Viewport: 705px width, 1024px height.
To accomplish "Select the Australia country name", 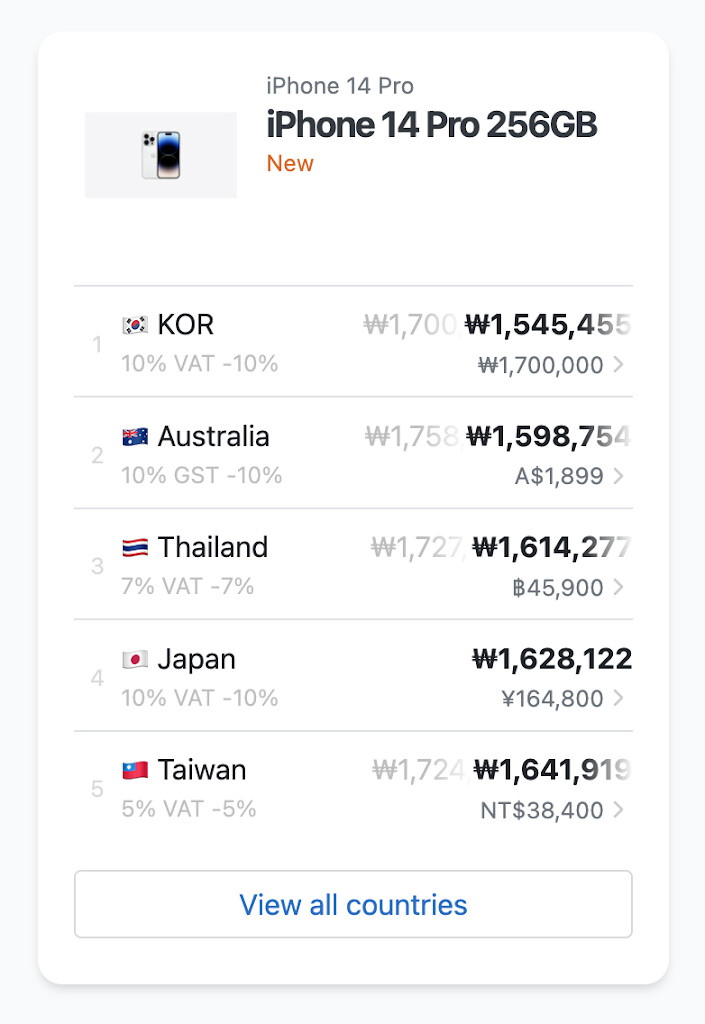I will pyautogui.click(x=213, y=437).
